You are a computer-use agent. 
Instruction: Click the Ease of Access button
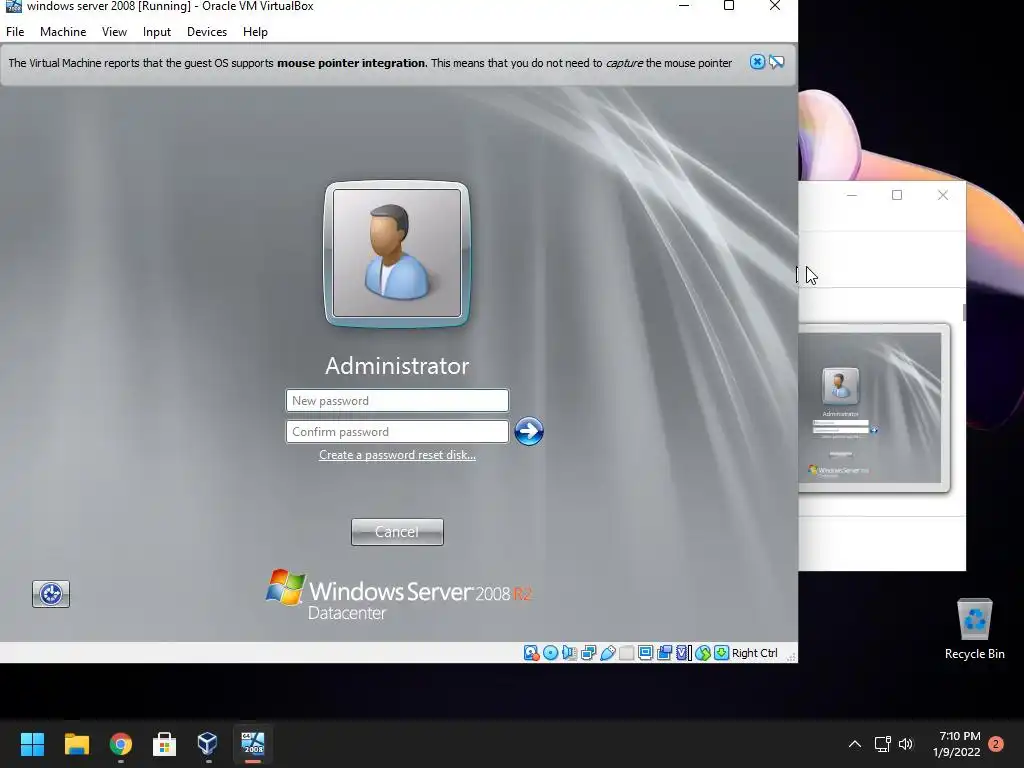(51, 594)
